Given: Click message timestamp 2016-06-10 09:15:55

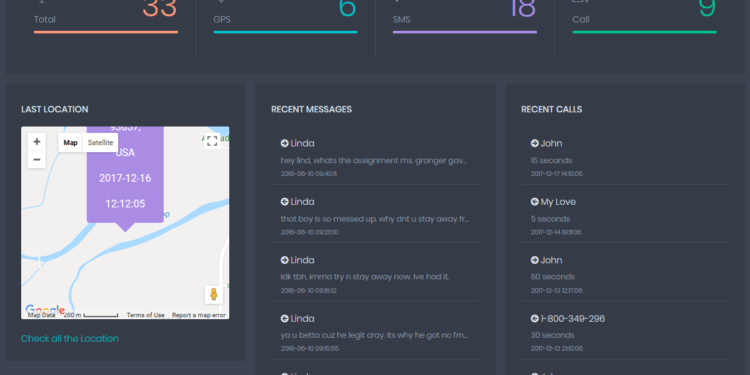Looking at the screenshot, I should (309, 349).
